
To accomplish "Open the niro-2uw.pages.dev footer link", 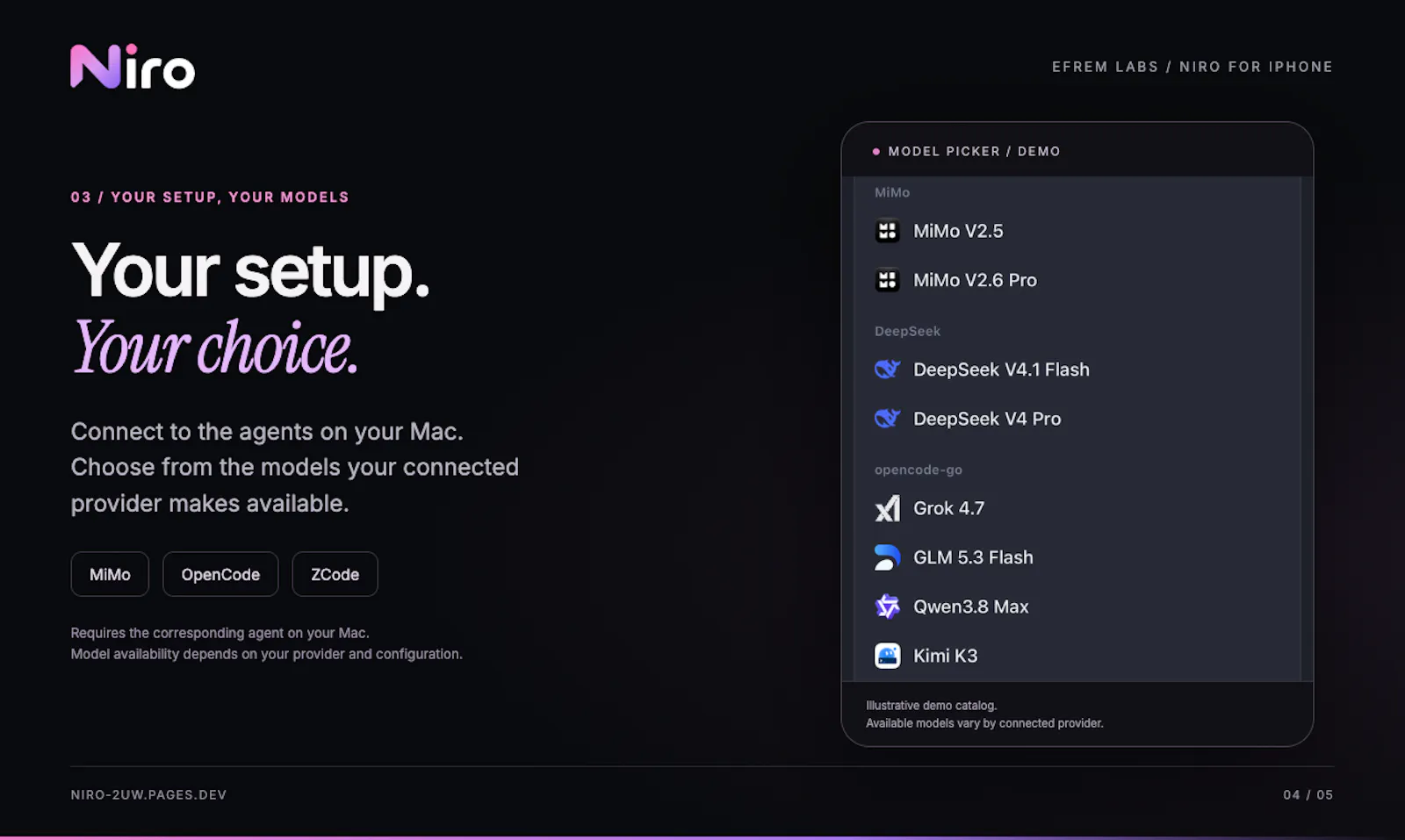I will coord(148,795).
